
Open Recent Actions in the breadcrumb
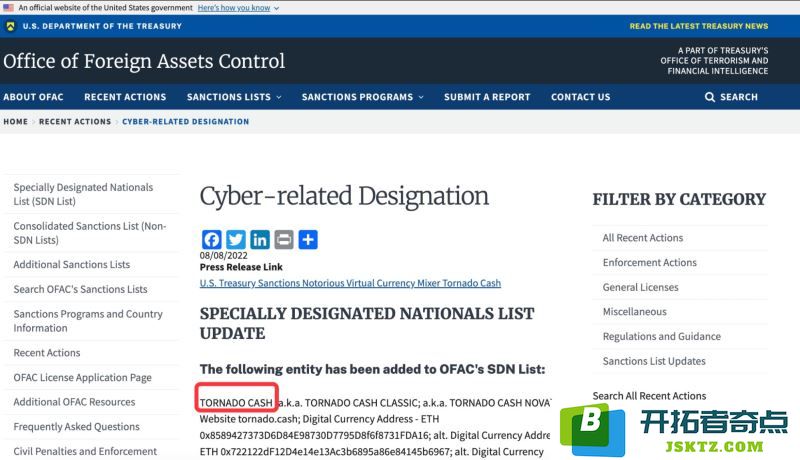pyautogui.click(x=75, y=121)
